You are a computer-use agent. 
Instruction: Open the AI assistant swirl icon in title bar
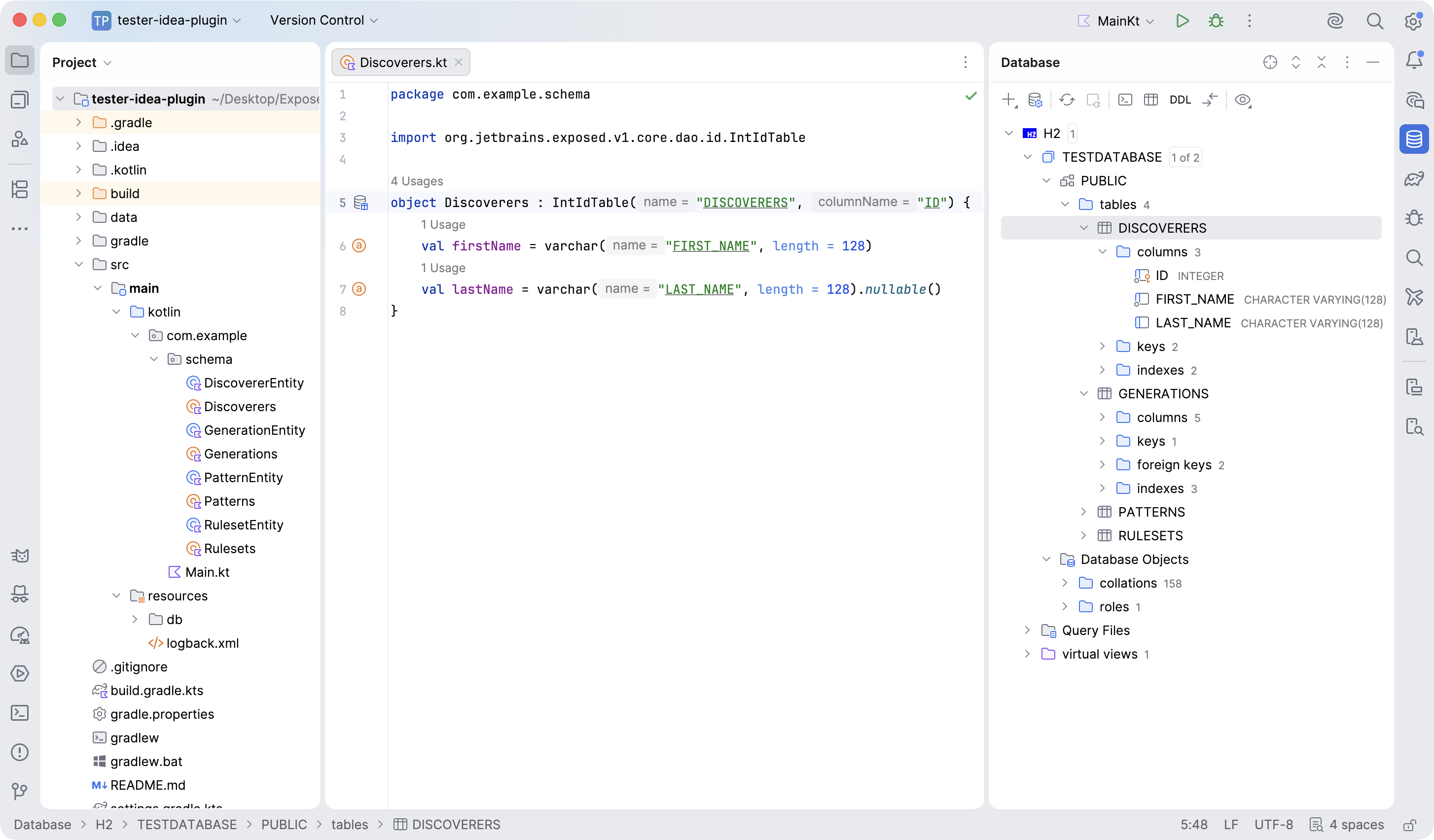pos(1335,21)
